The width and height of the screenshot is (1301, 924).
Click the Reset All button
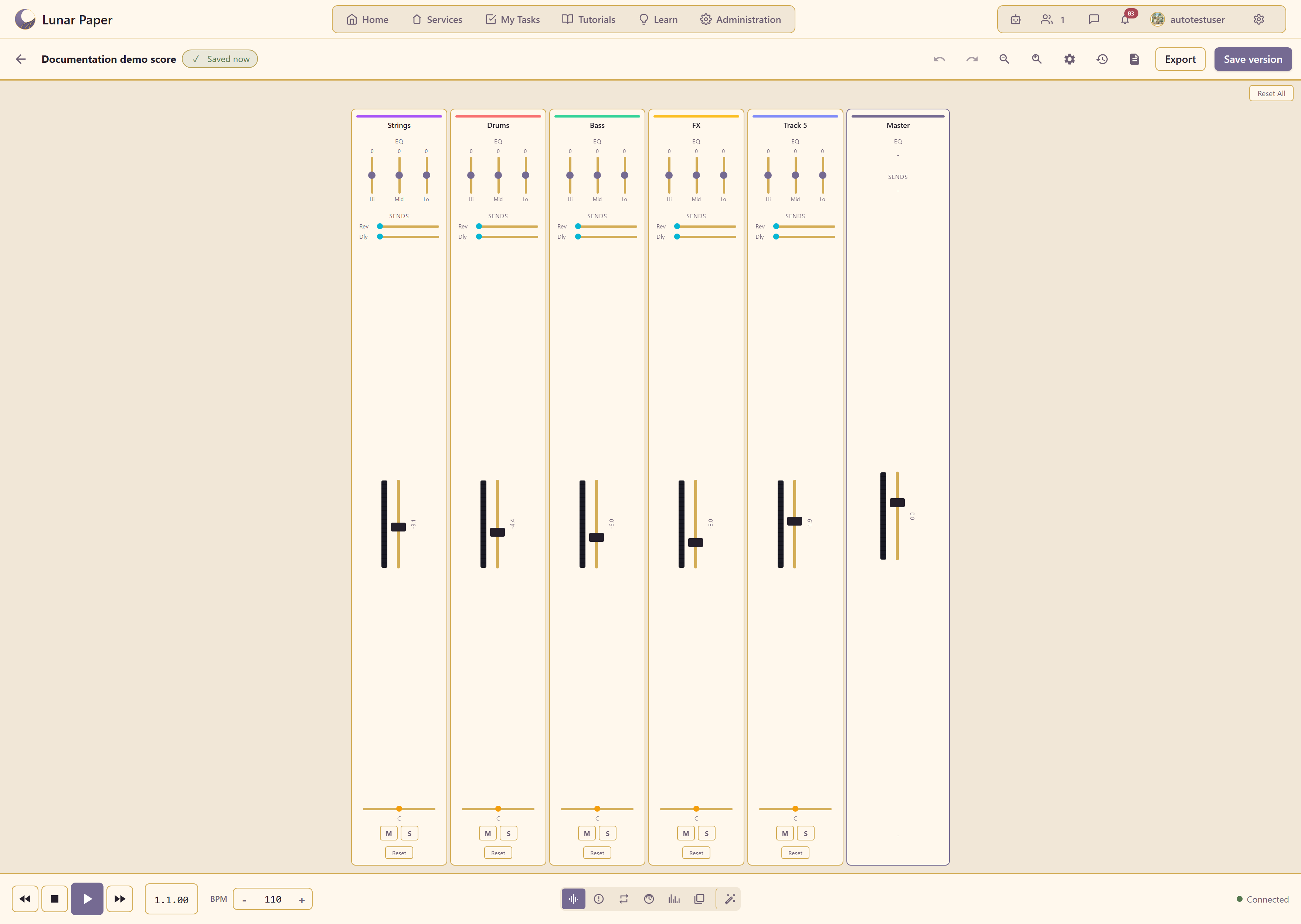1271,93
